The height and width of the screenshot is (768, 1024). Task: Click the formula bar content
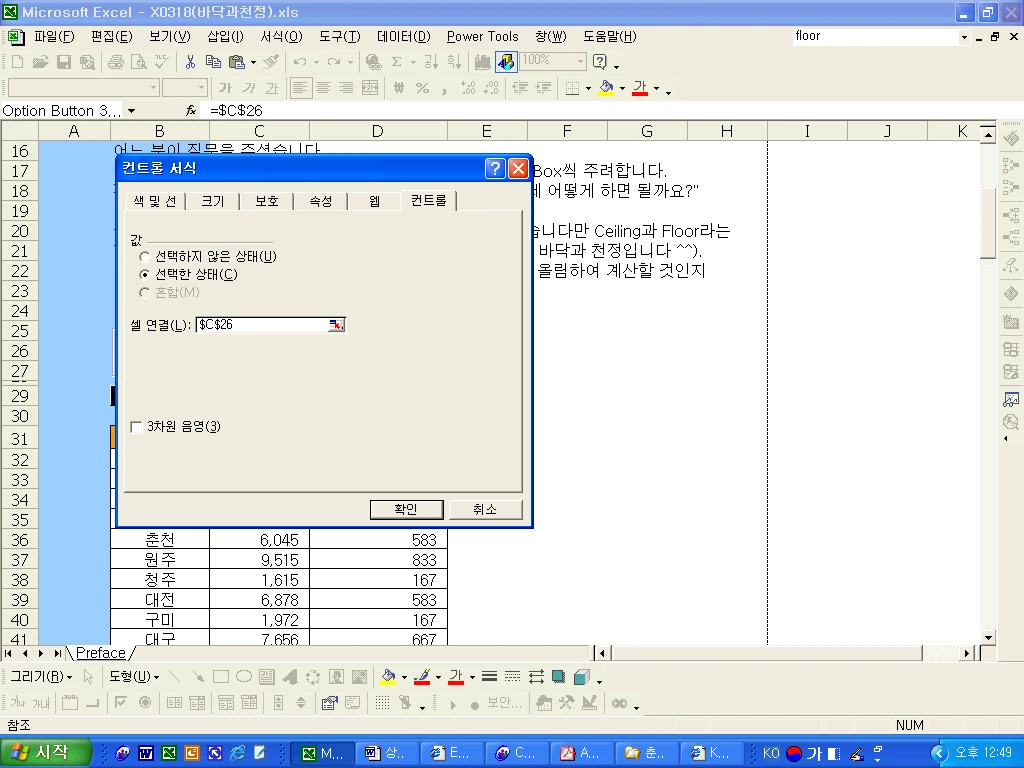click(236, 111)
